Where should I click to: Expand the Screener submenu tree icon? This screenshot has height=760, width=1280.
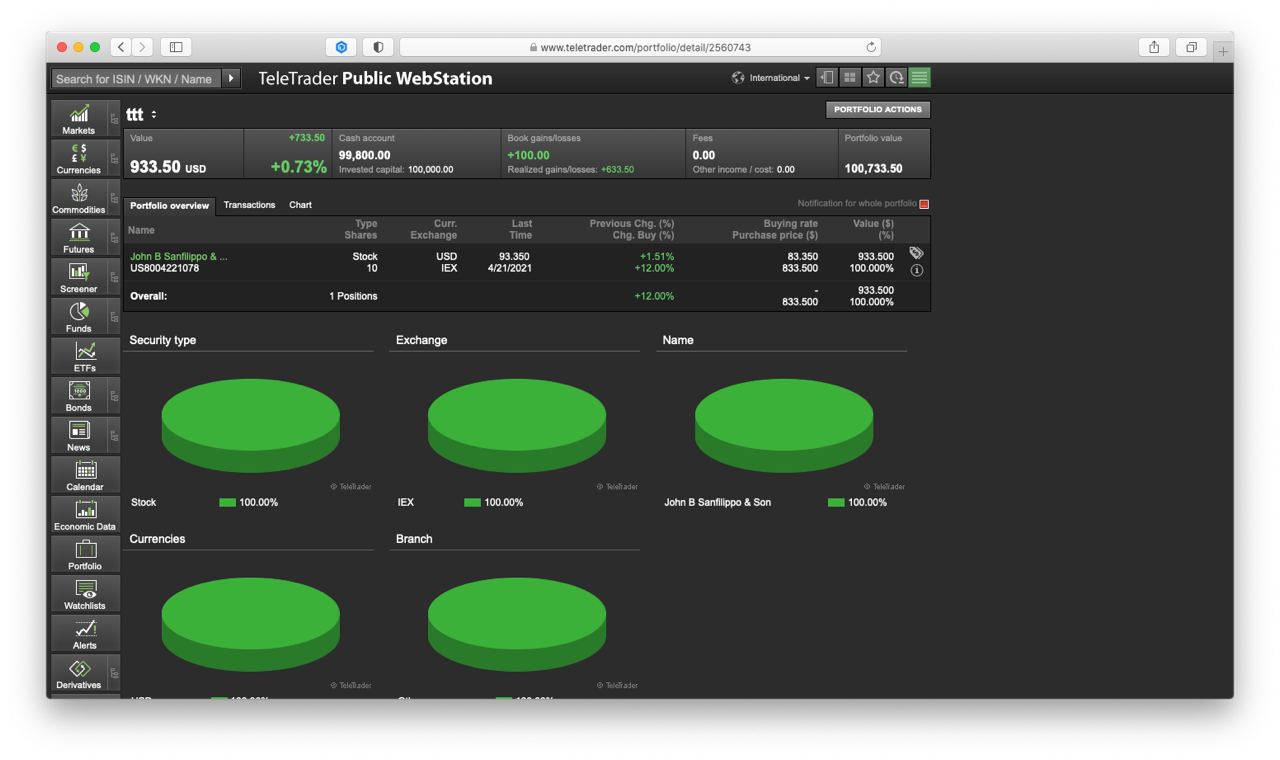coord(114,277)
